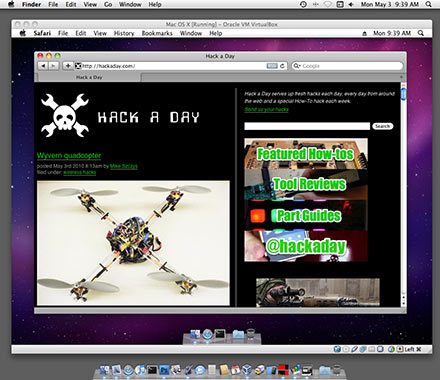Open the Part Guides banner
This screenshot has width=440, height=380.
pos(306,215)
